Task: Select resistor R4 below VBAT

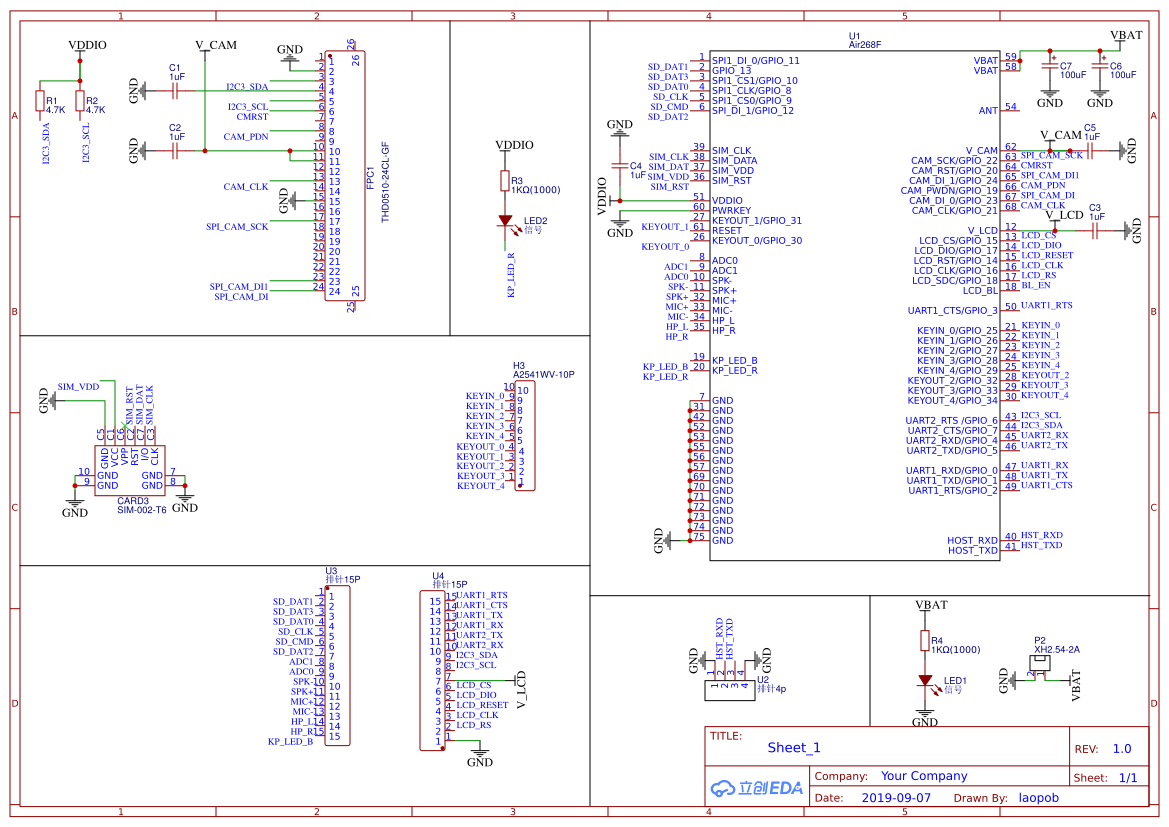Action: click(x=925, y=641)
